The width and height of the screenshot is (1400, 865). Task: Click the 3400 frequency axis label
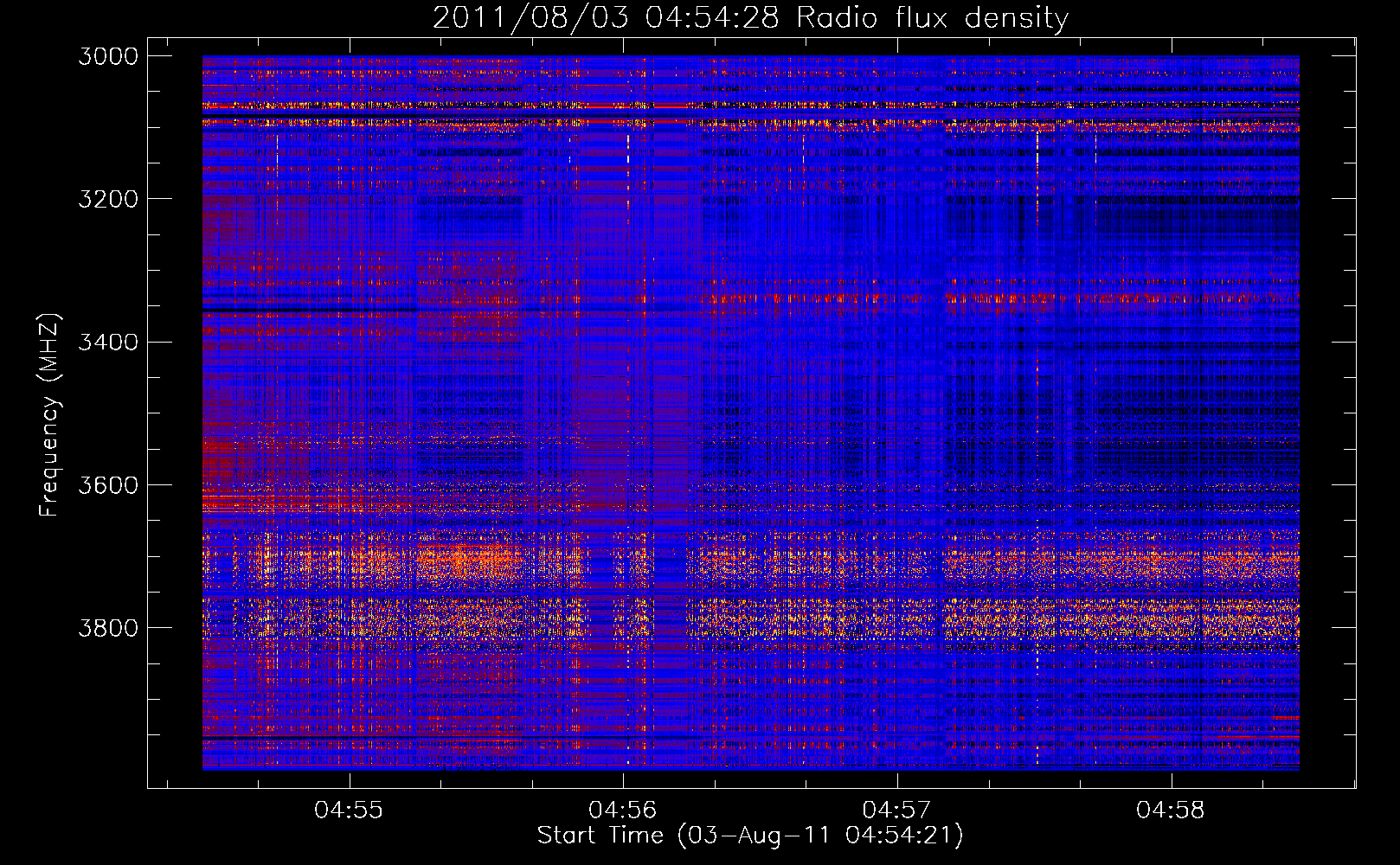pyautogui.click(x=108, y=342)
